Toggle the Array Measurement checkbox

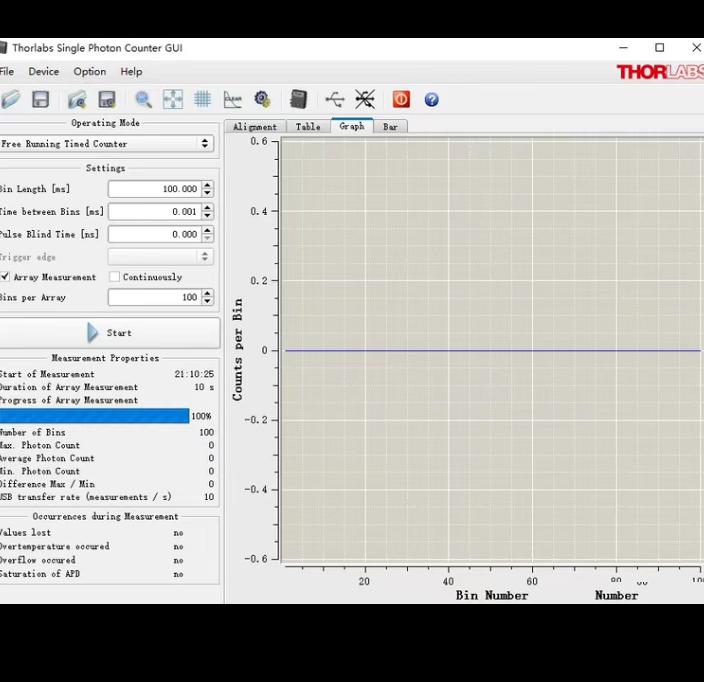[x=5, y=277]
